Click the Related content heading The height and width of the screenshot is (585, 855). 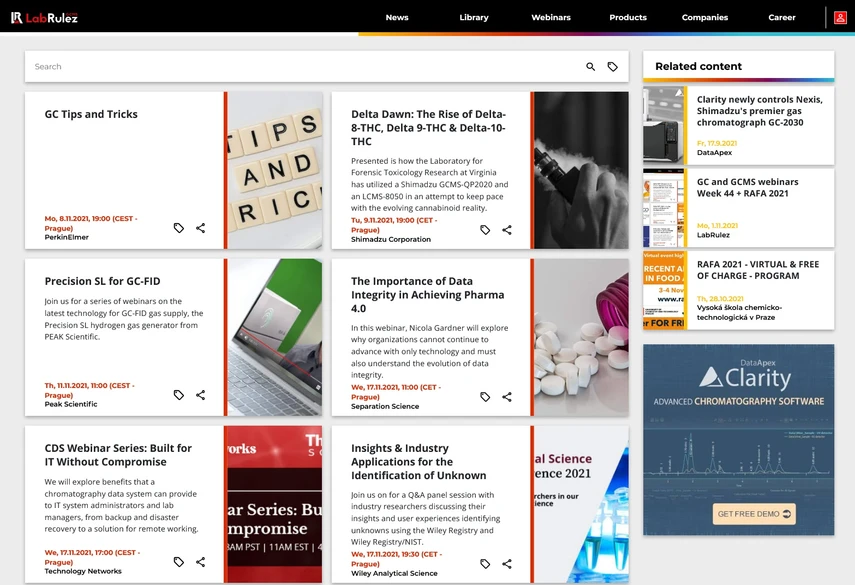[699, 67]
